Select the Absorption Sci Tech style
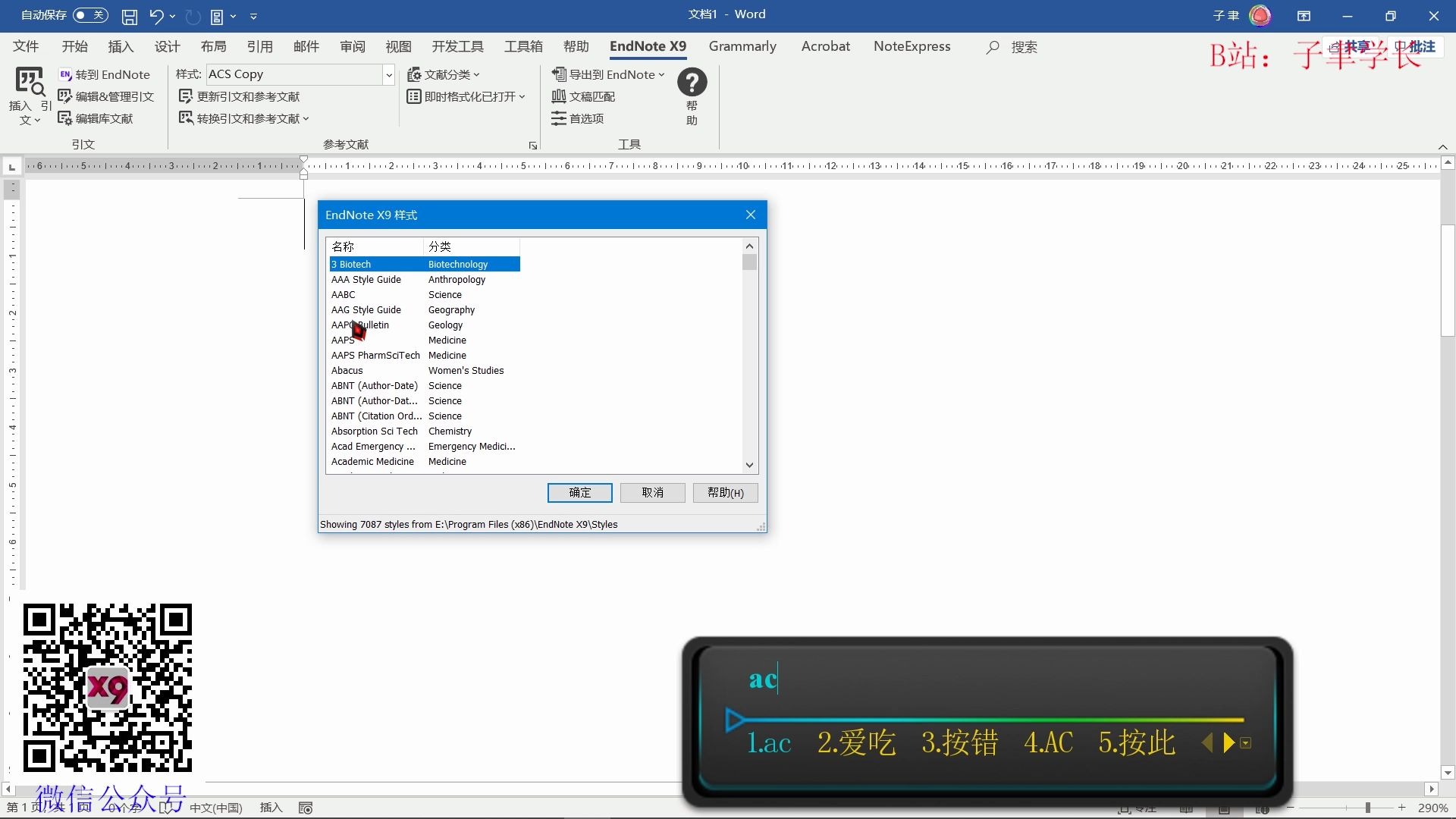1456x819 pixels. (x=425, y=431)
